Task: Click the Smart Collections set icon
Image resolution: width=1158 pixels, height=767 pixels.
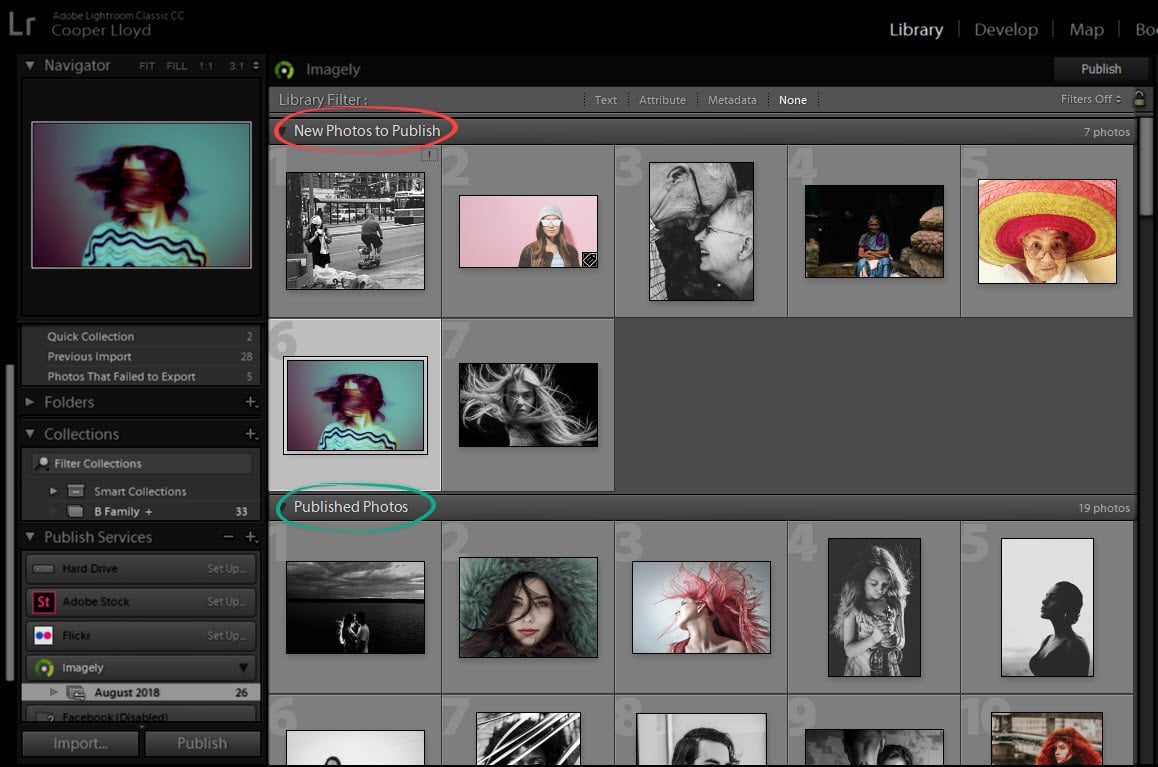Action: [x=75, y=491]
